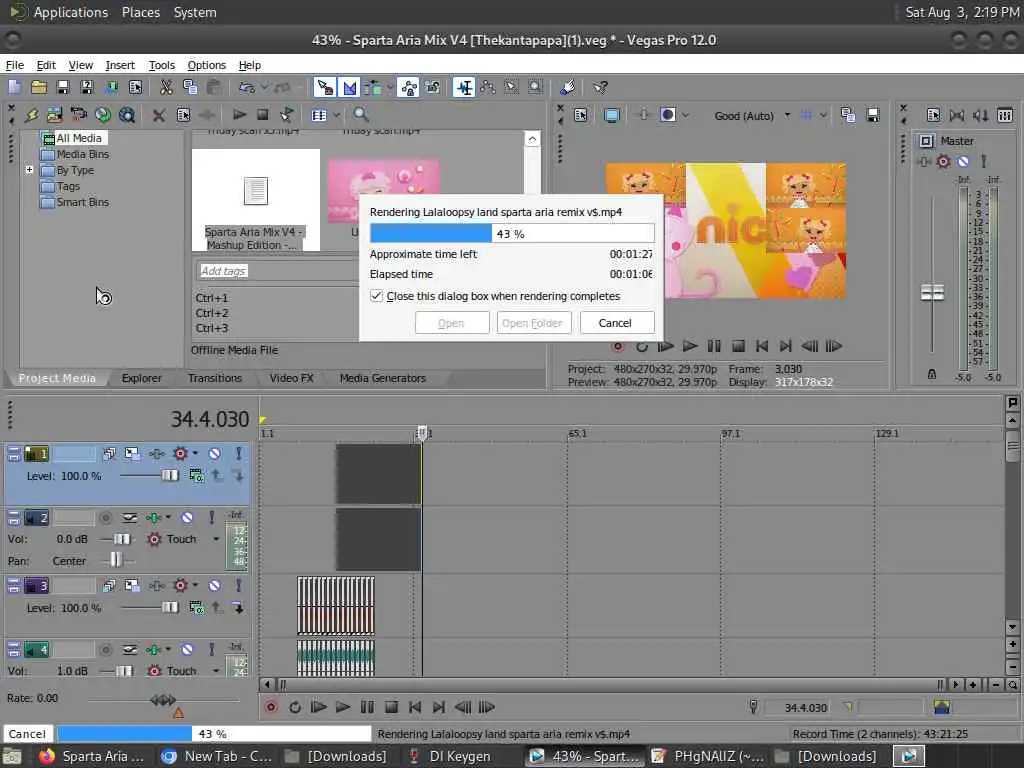
Task: Open the Insert menu
Action: tap(120, 65)
